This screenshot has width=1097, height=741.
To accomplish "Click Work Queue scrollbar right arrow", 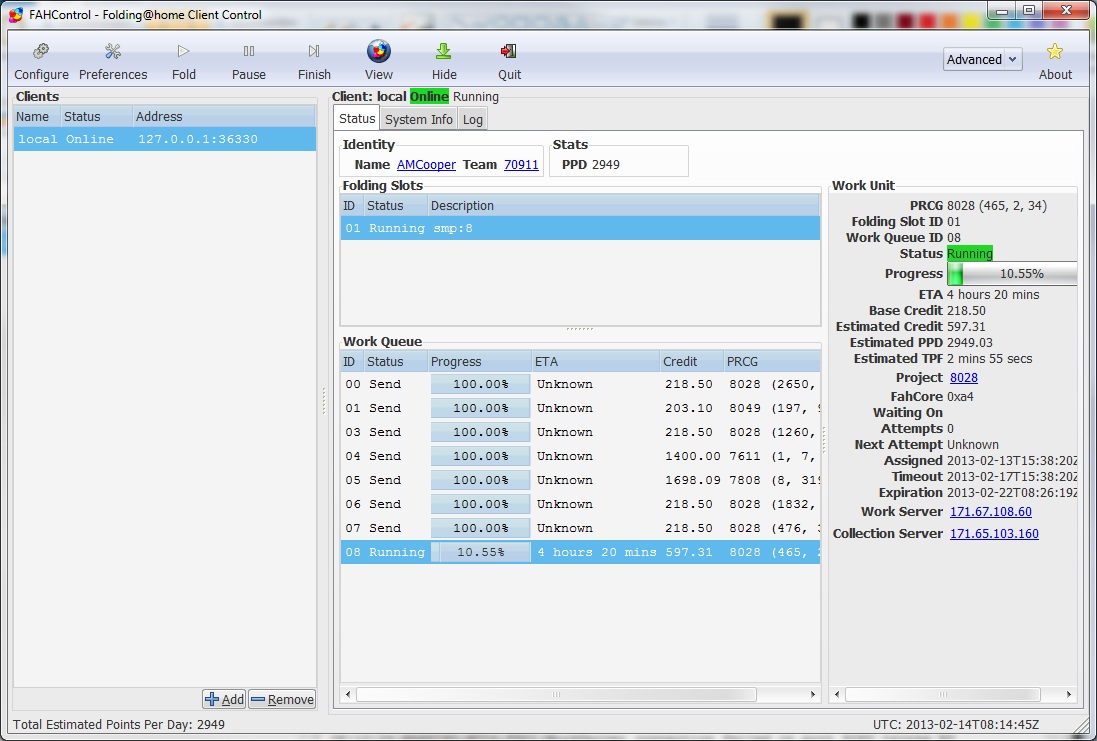I will coord(812,694).
